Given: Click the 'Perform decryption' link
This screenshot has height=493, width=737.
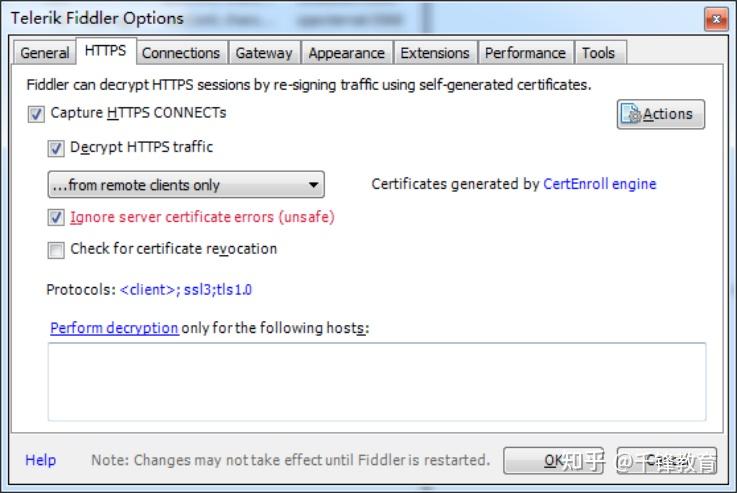Looking at the screenshot, I should [114, 328].
